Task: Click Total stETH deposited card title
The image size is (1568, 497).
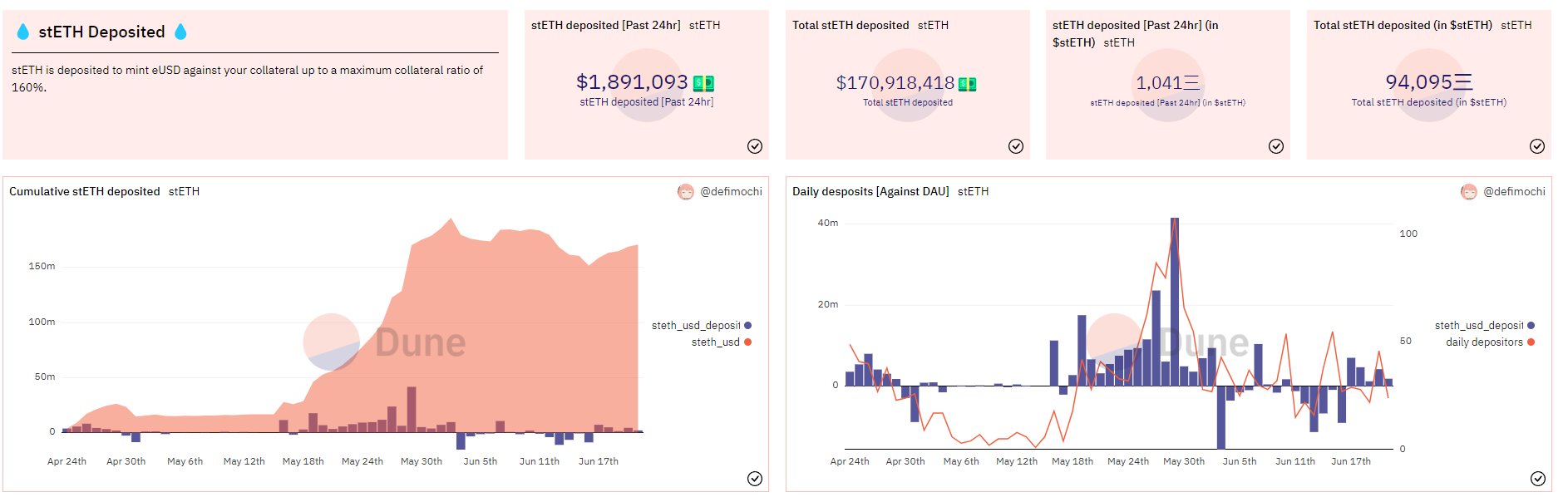Action: click(851, 26)
